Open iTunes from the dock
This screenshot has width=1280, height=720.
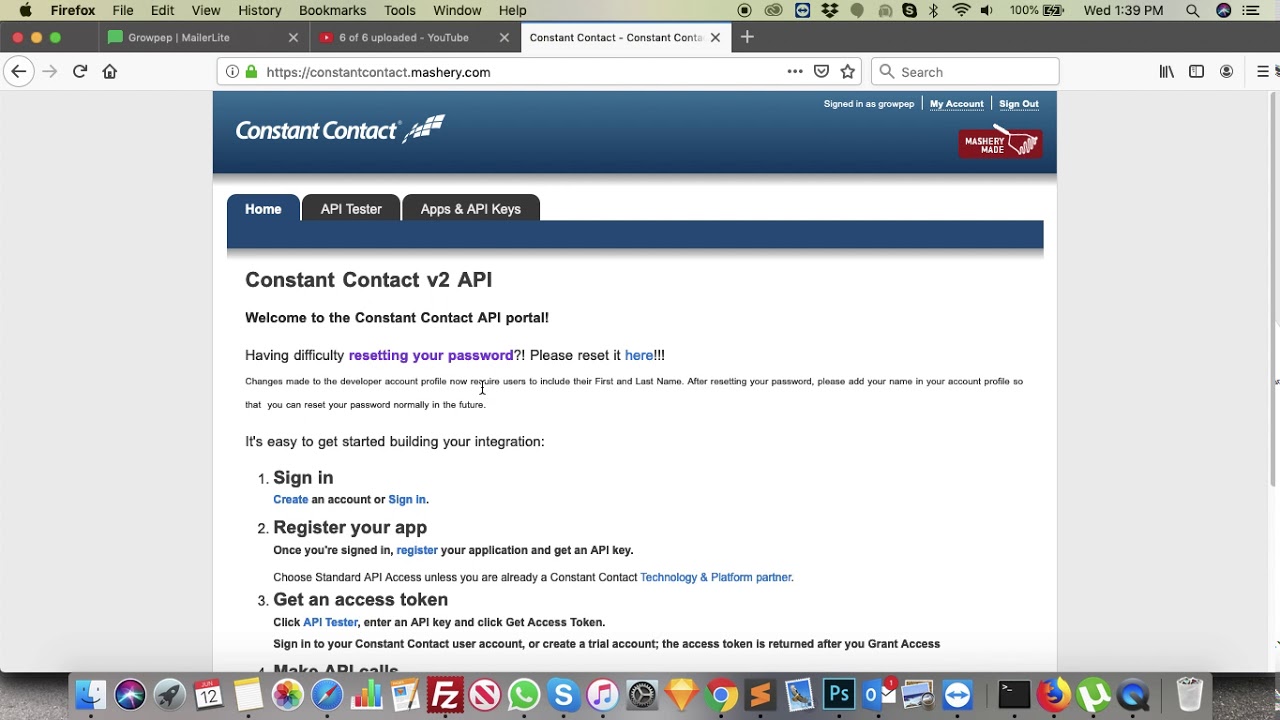pyautogui.click(x=602, y=695)
